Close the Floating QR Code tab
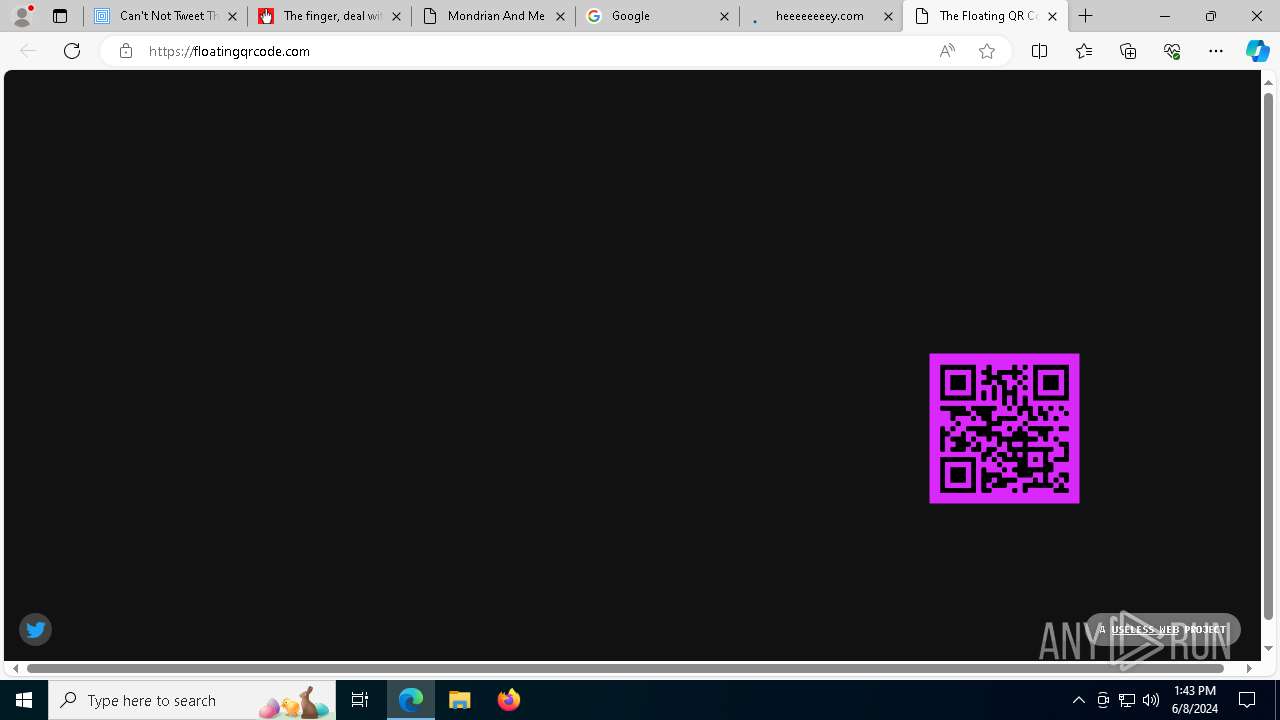This screenshot has height=720, width=1280. pyautogui.click(x=1052, y=16)
